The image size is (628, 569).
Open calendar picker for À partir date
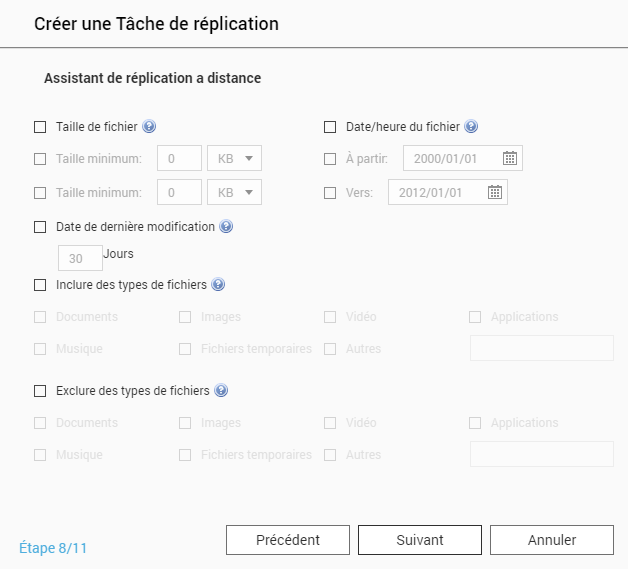[510, 158]
